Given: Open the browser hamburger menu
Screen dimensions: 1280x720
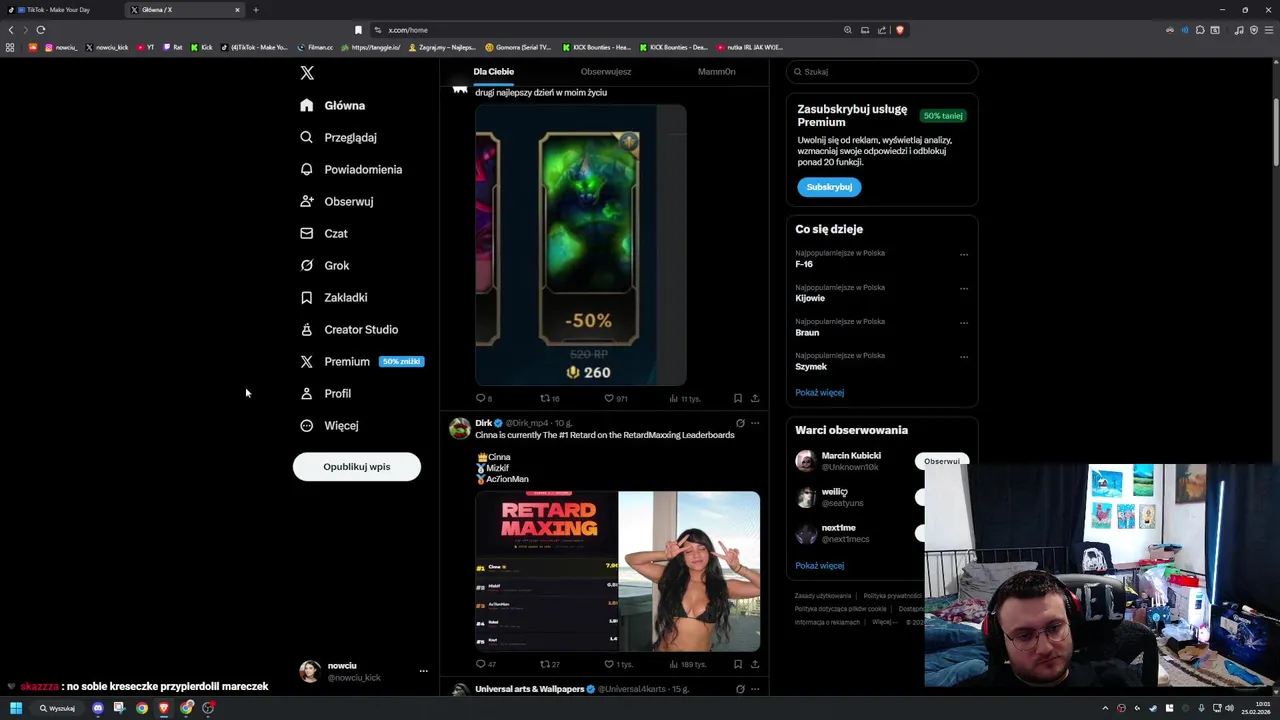Looking at the screenshot, I should (1269, 30).
